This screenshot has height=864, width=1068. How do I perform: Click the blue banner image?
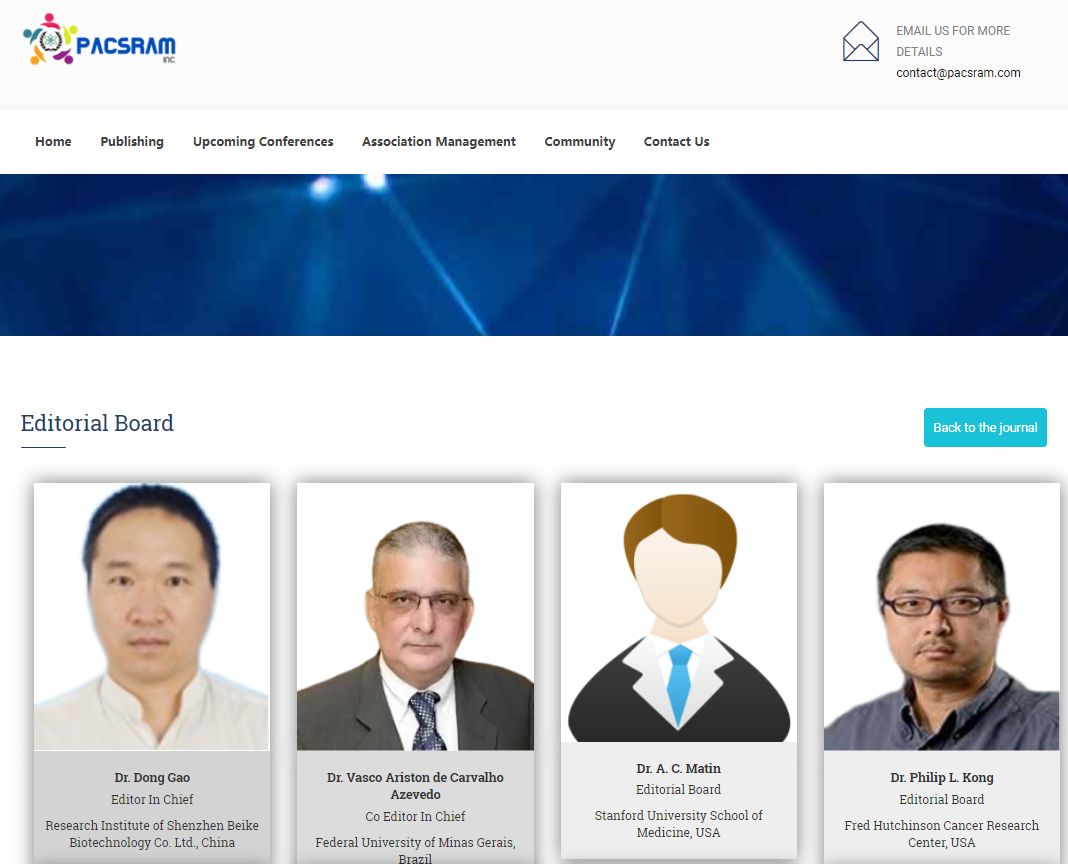point(534,255)
